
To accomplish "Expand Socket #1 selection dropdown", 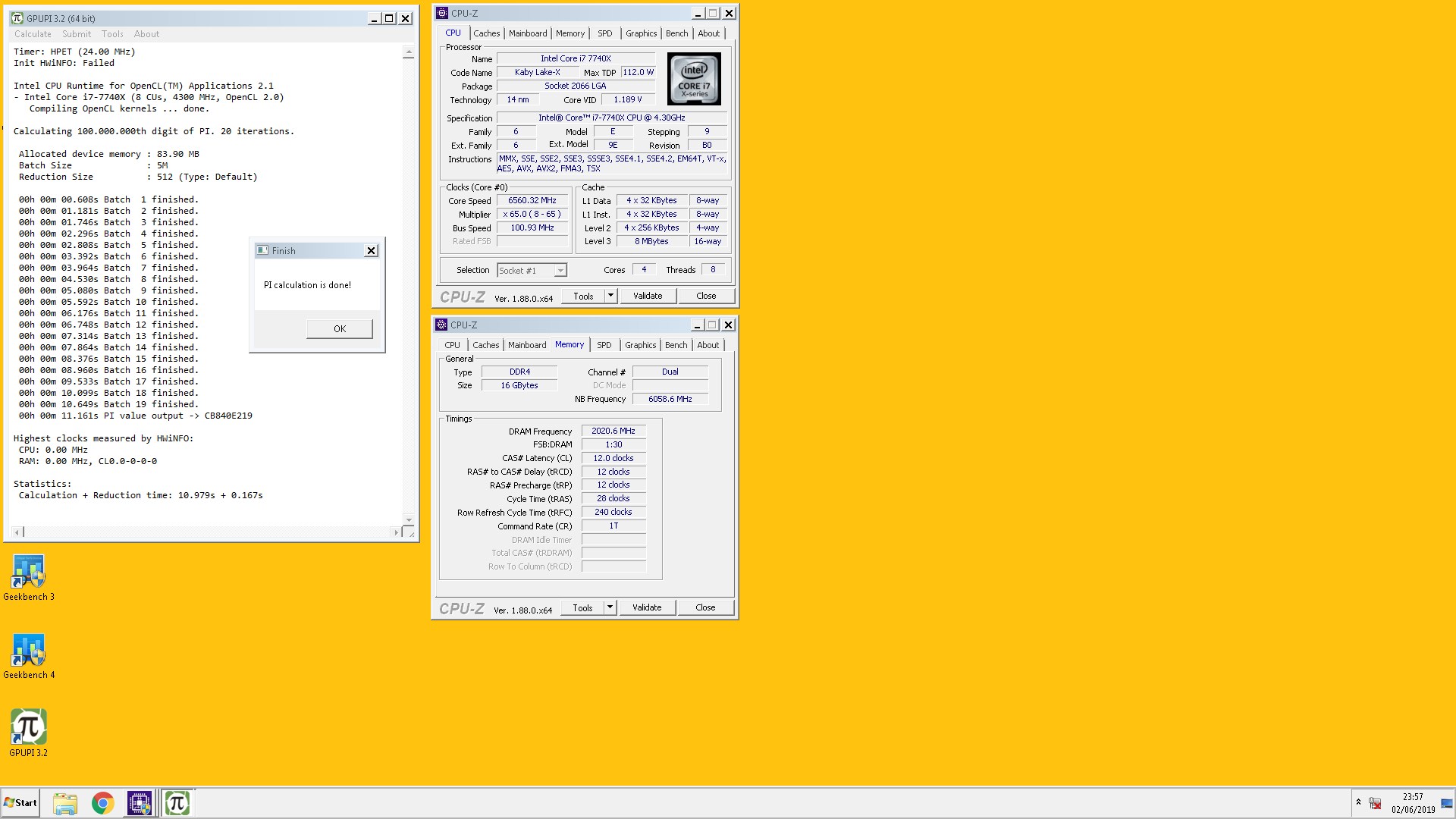I will 560,271.
